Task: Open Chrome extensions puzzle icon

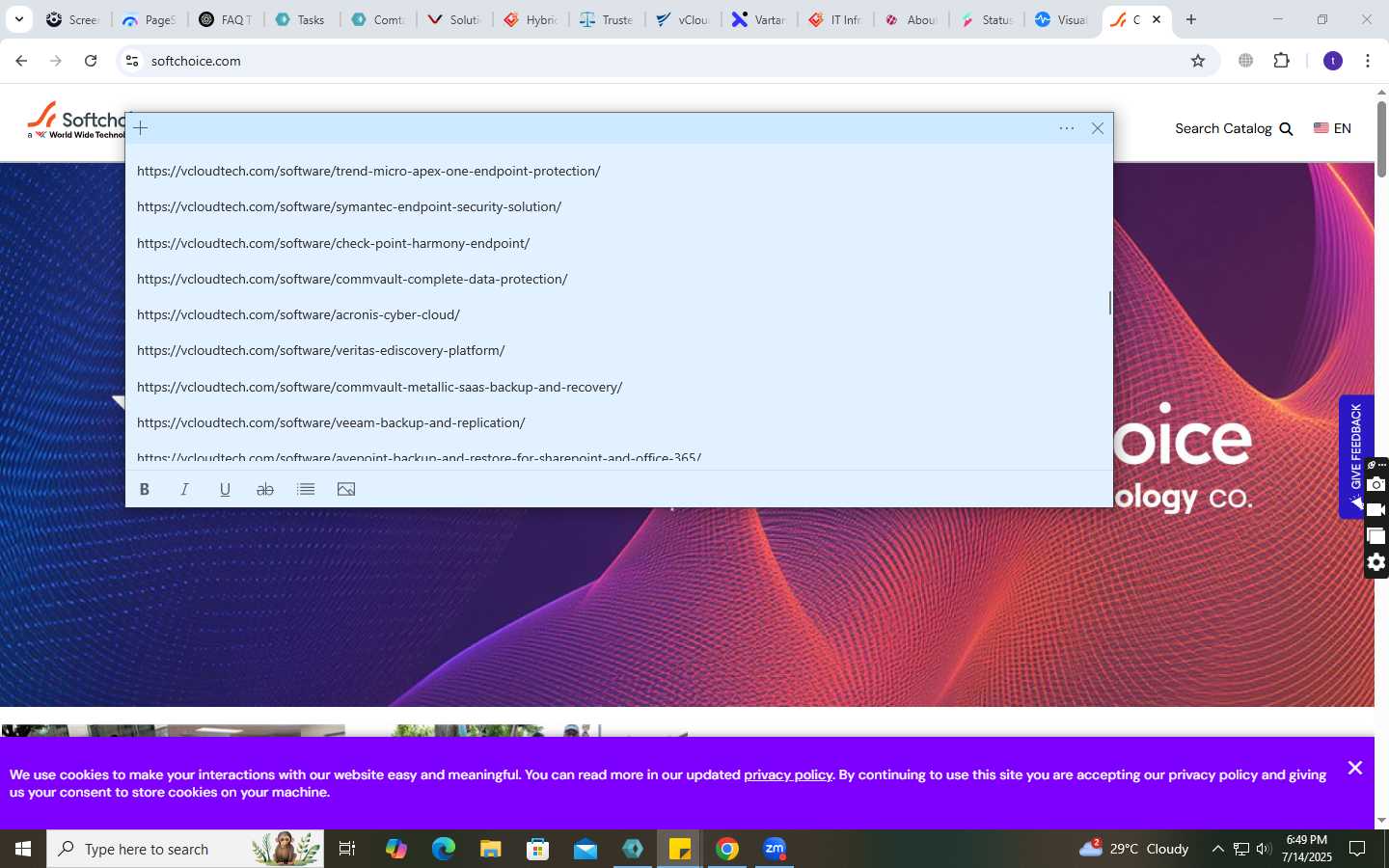Action: pos(1282,61)
